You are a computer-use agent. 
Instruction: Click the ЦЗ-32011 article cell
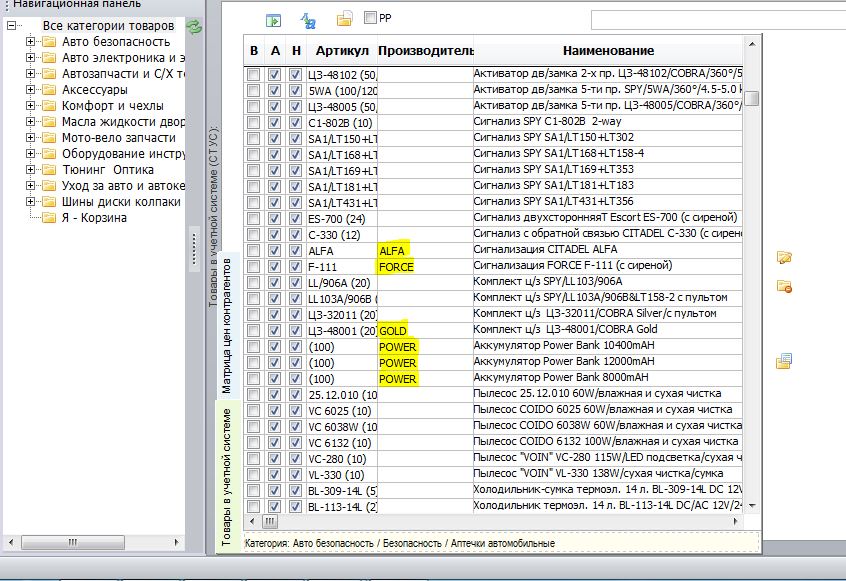coord(342,315)
